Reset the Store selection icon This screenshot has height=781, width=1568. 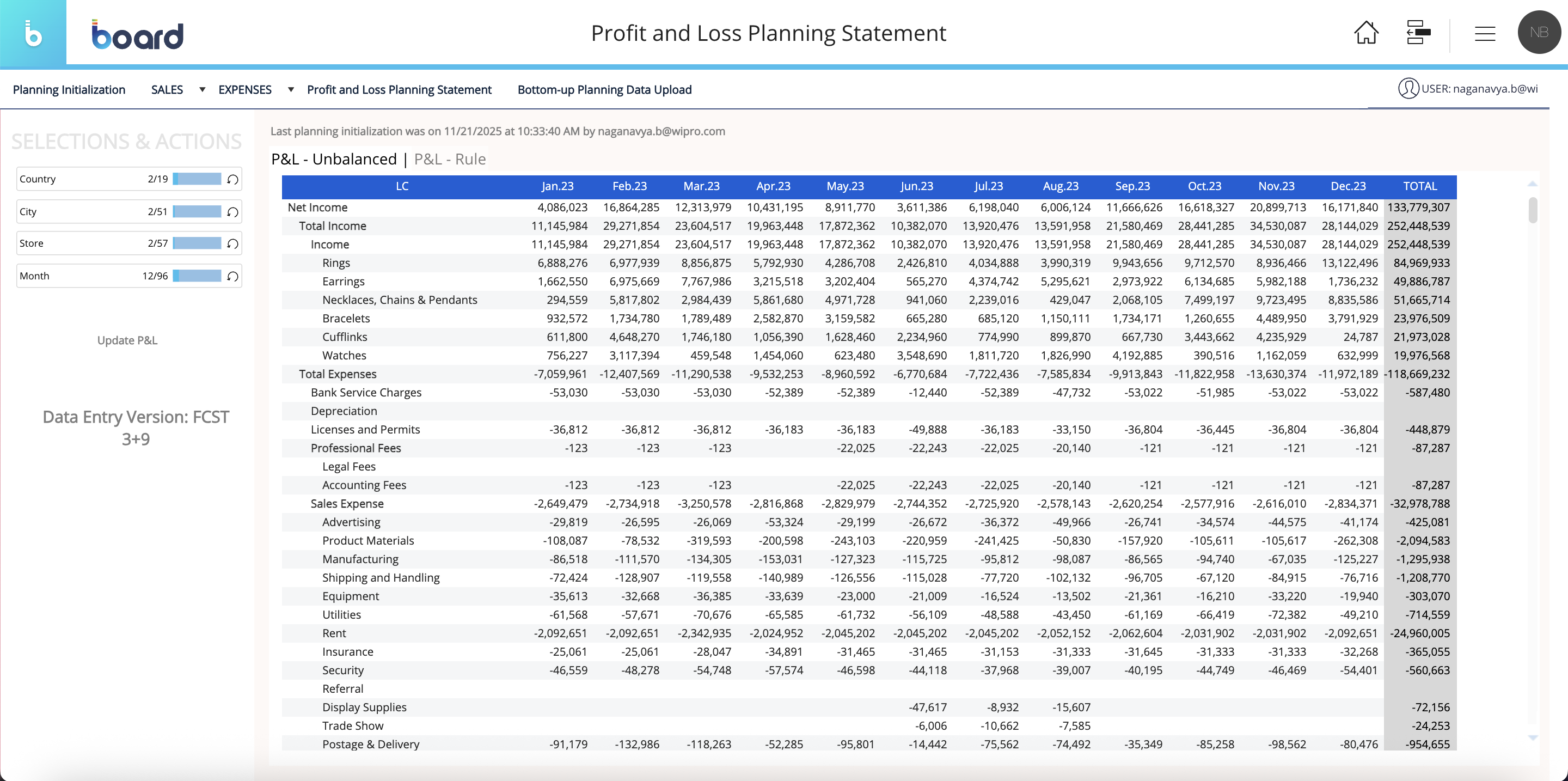232,244
